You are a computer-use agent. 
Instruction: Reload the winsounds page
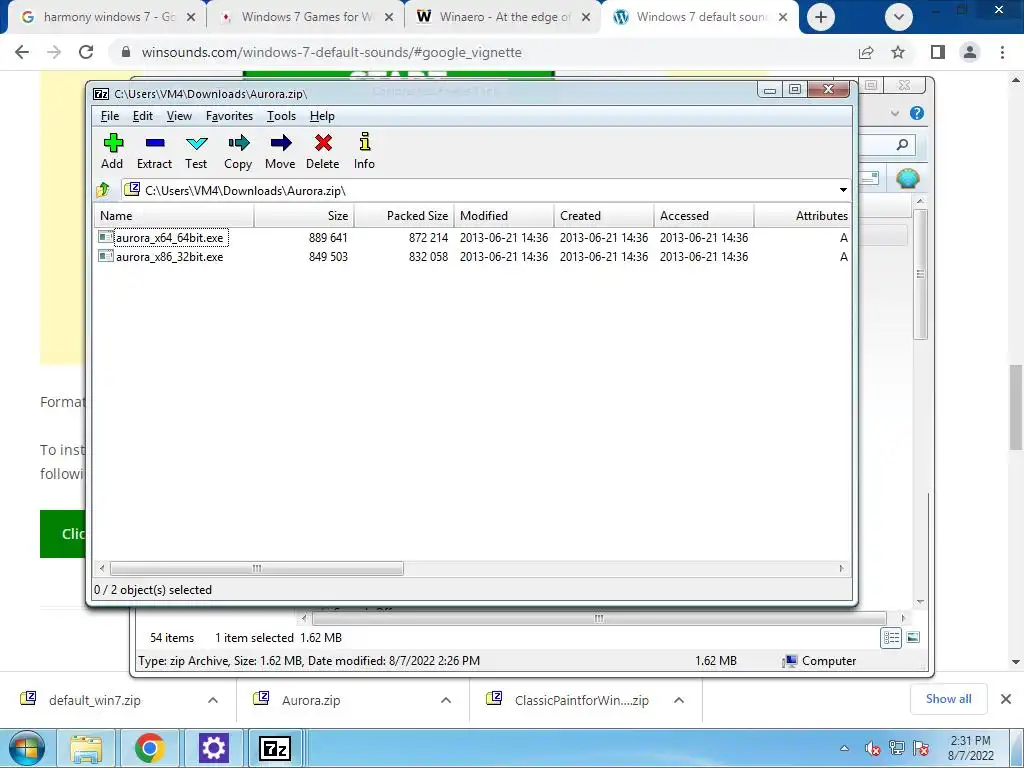click(x=86, y=52)
